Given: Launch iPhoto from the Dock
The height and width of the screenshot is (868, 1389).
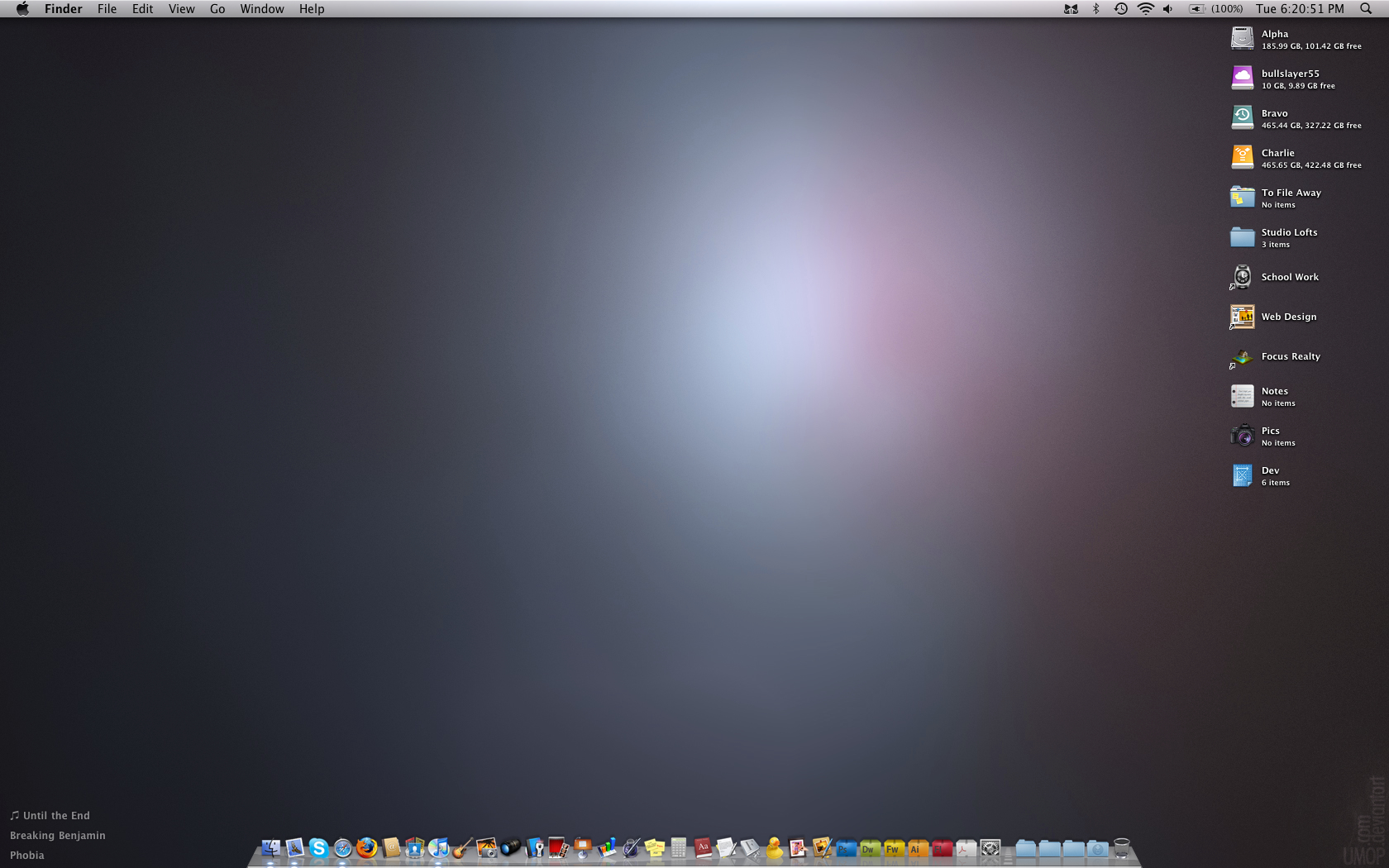Looking at the screenshot, I should click(x=486, y=847).
